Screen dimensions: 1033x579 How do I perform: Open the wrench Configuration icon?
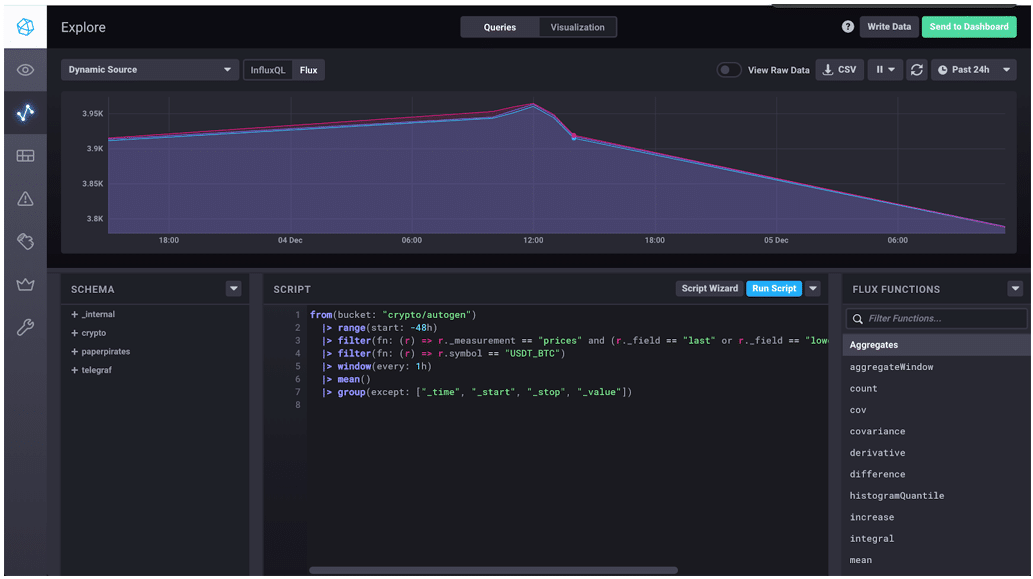(25, 328)
